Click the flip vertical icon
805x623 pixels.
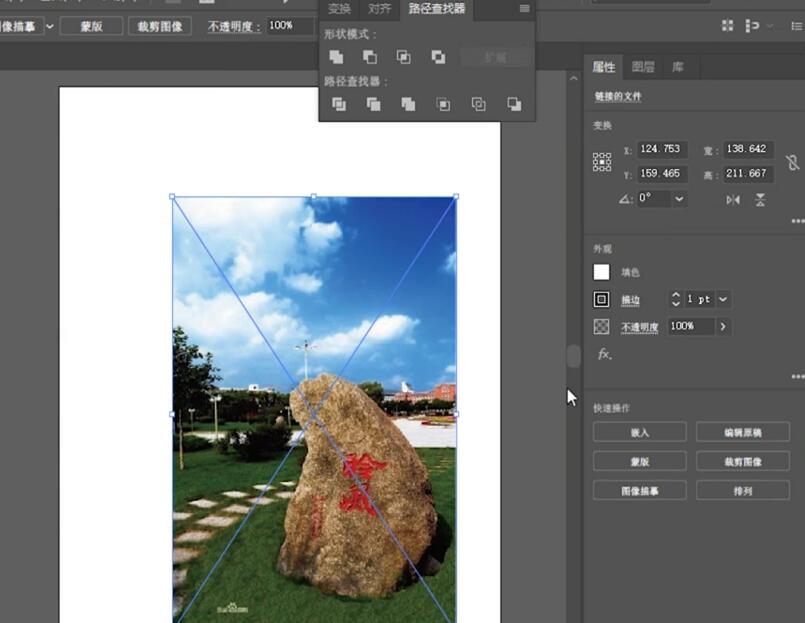pos(760,199)
